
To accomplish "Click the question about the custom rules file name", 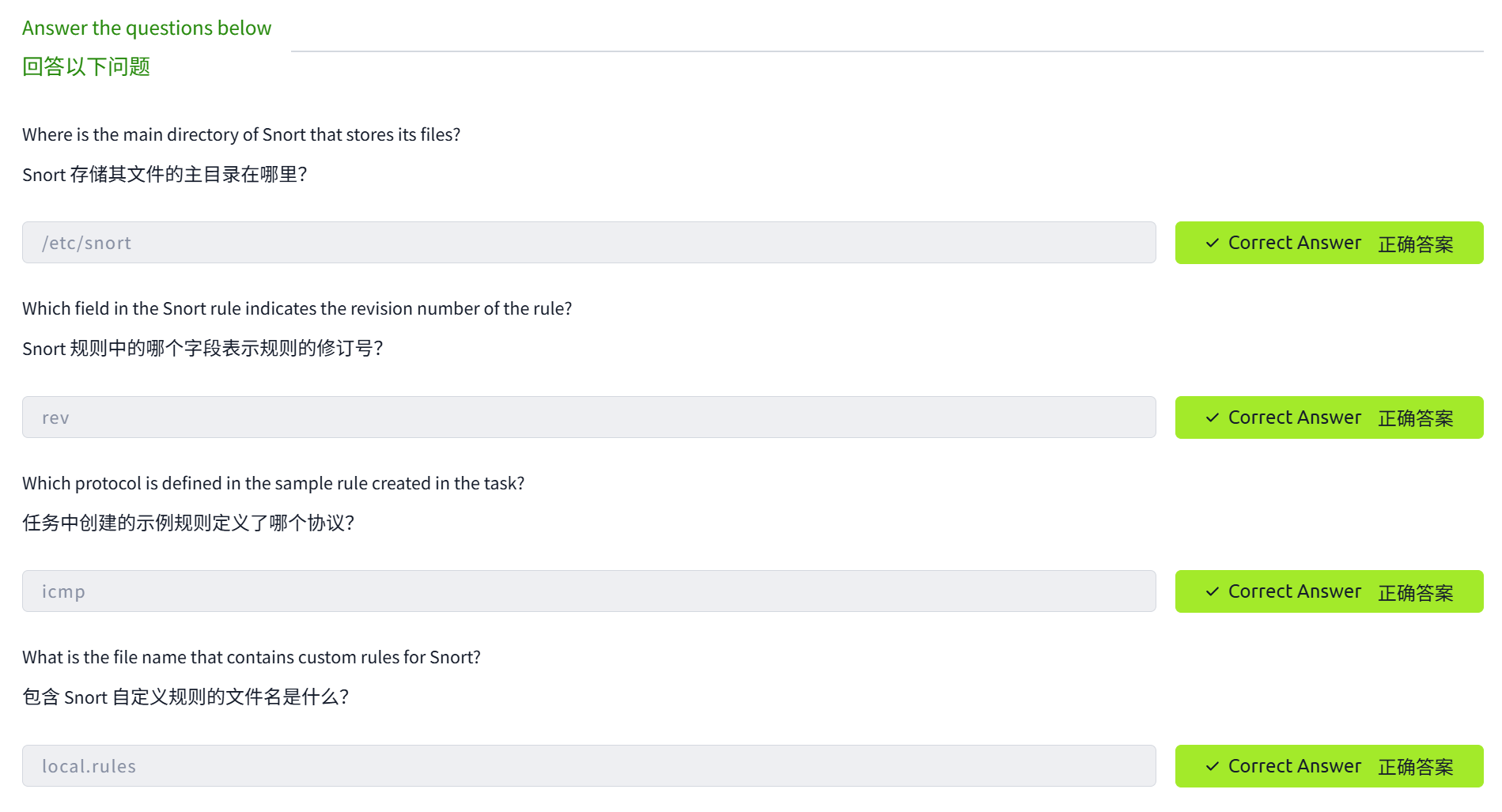I will pyautogui.click(x=252, y=658).
